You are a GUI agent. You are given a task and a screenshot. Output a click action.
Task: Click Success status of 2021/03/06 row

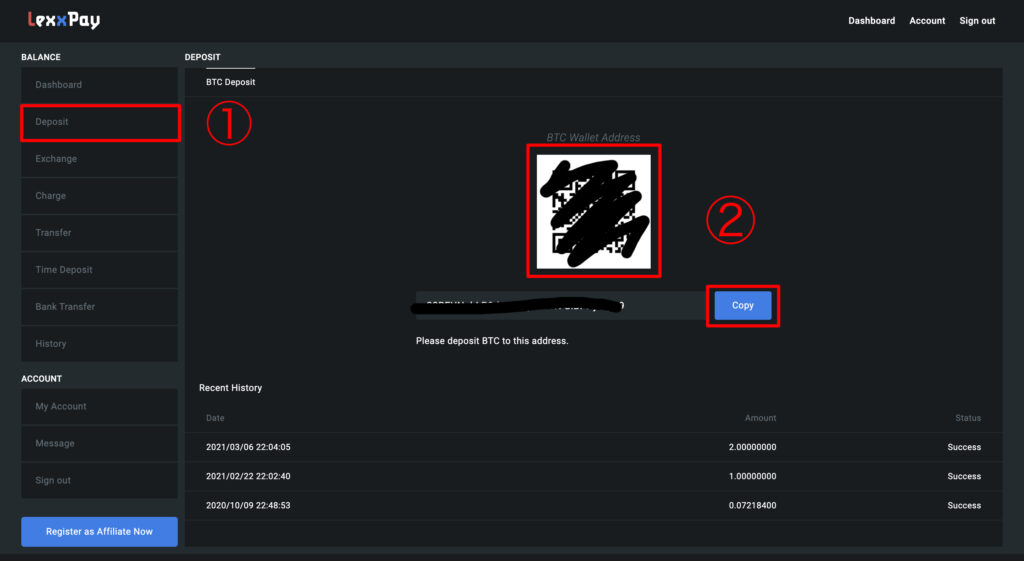[964, 447]
